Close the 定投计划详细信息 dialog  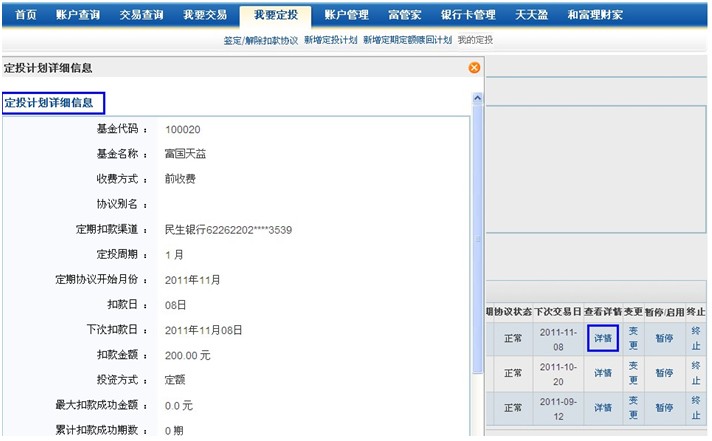tap(474, 68)
